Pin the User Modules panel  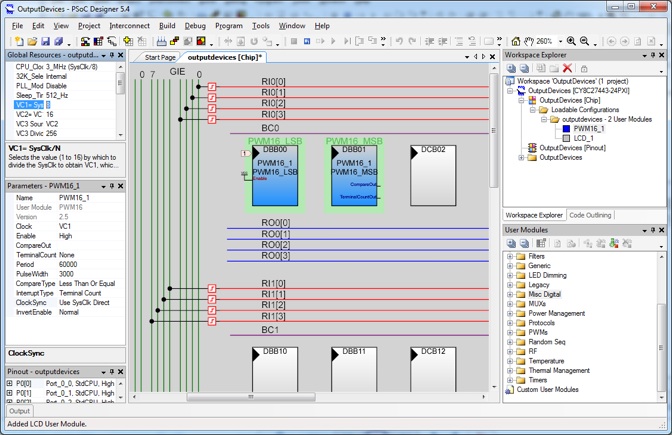click(x=653, y=230)
